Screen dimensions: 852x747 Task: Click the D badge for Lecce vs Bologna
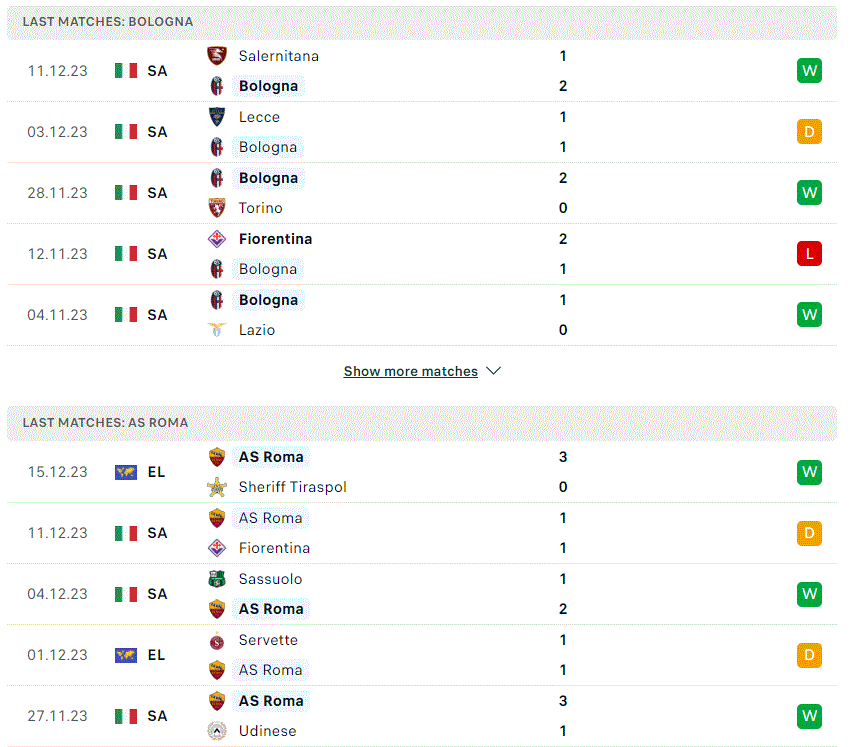click(809, 131)
